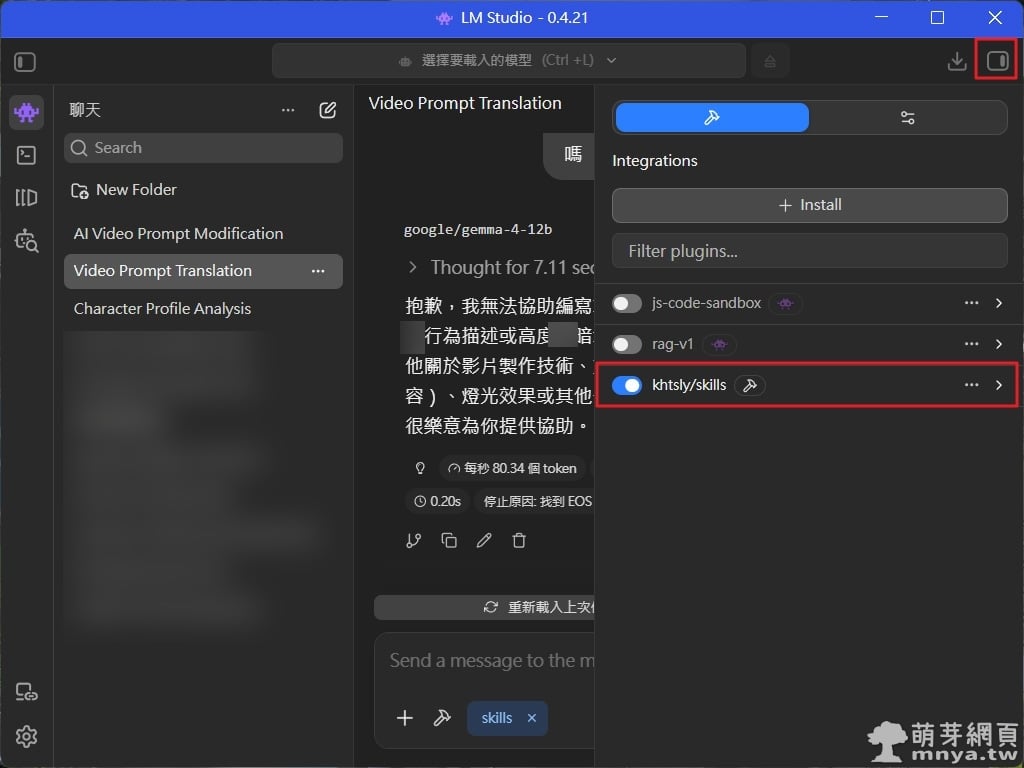Click the lightbulb icon under the reply
The image size is (1024, 768).
coord(420,468)
